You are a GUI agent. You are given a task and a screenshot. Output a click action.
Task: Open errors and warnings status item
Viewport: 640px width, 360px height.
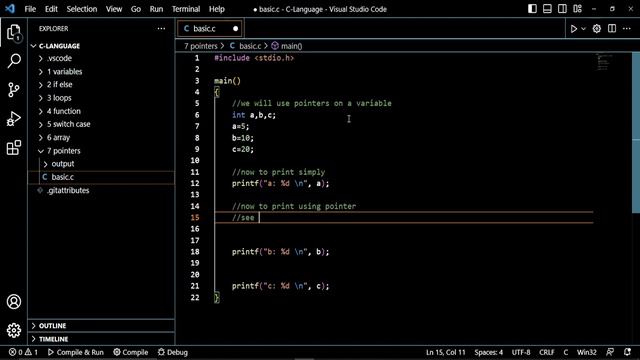tap(23, 352)
